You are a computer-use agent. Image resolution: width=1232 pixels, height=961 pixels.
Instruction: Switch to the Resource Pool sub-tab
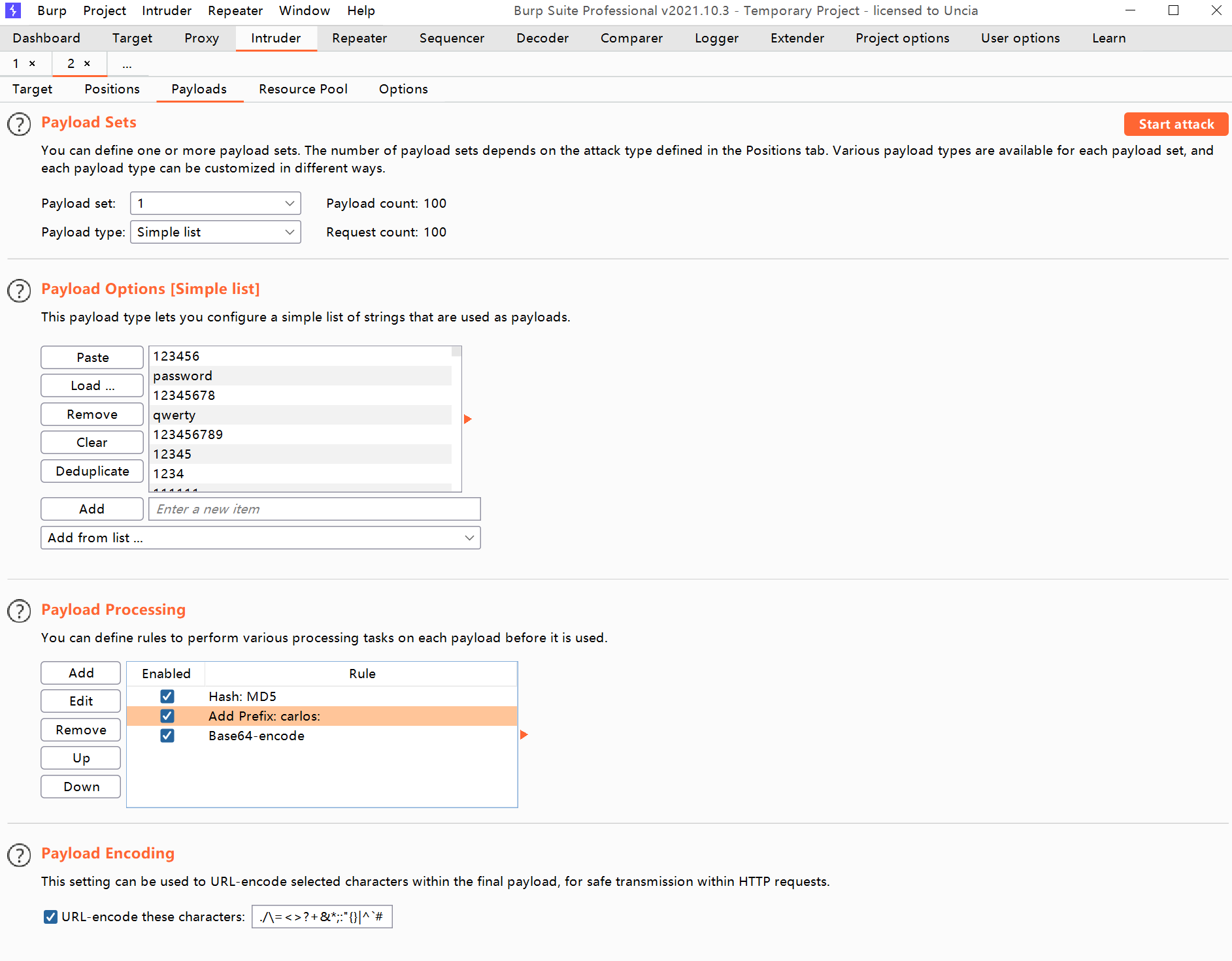click(x=303, y=89)
